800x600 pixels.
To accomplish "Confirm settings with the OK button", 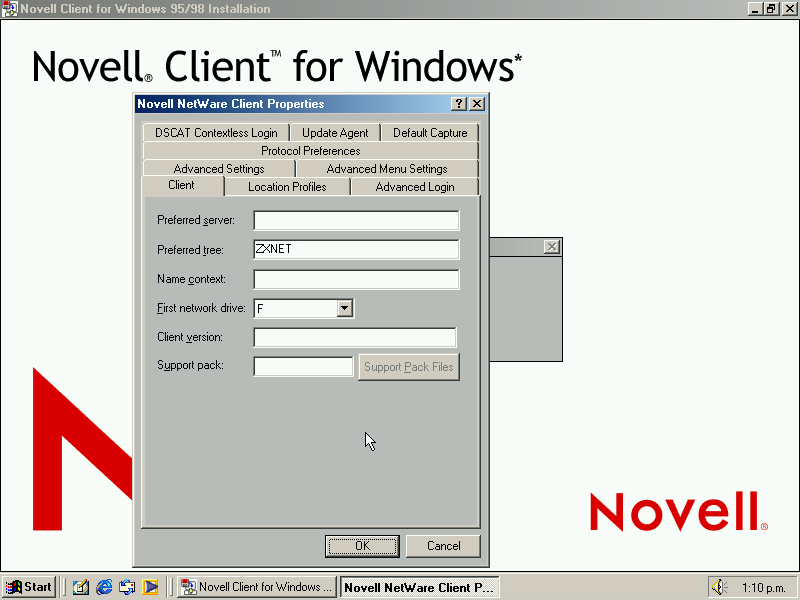I will click(x=362, y=546).
